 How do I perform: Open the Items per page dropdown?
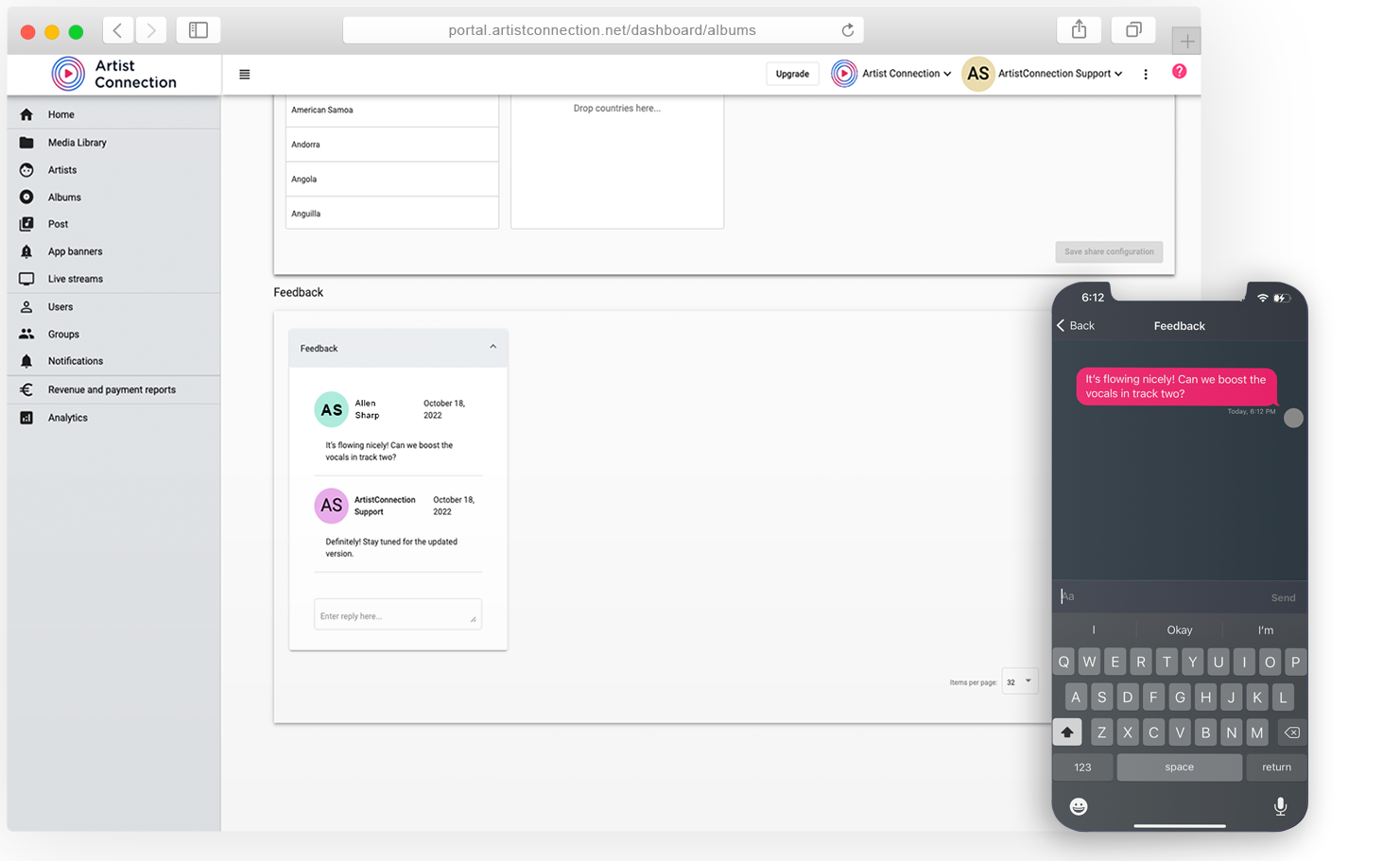coord(1020,681)
